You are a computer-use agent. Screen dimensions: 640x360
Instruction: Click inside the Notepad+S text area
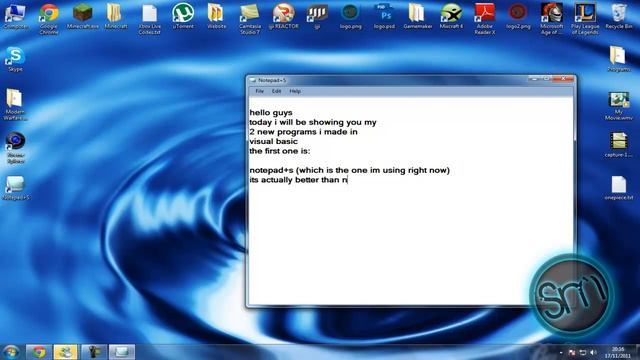click(x=410, y=201)
